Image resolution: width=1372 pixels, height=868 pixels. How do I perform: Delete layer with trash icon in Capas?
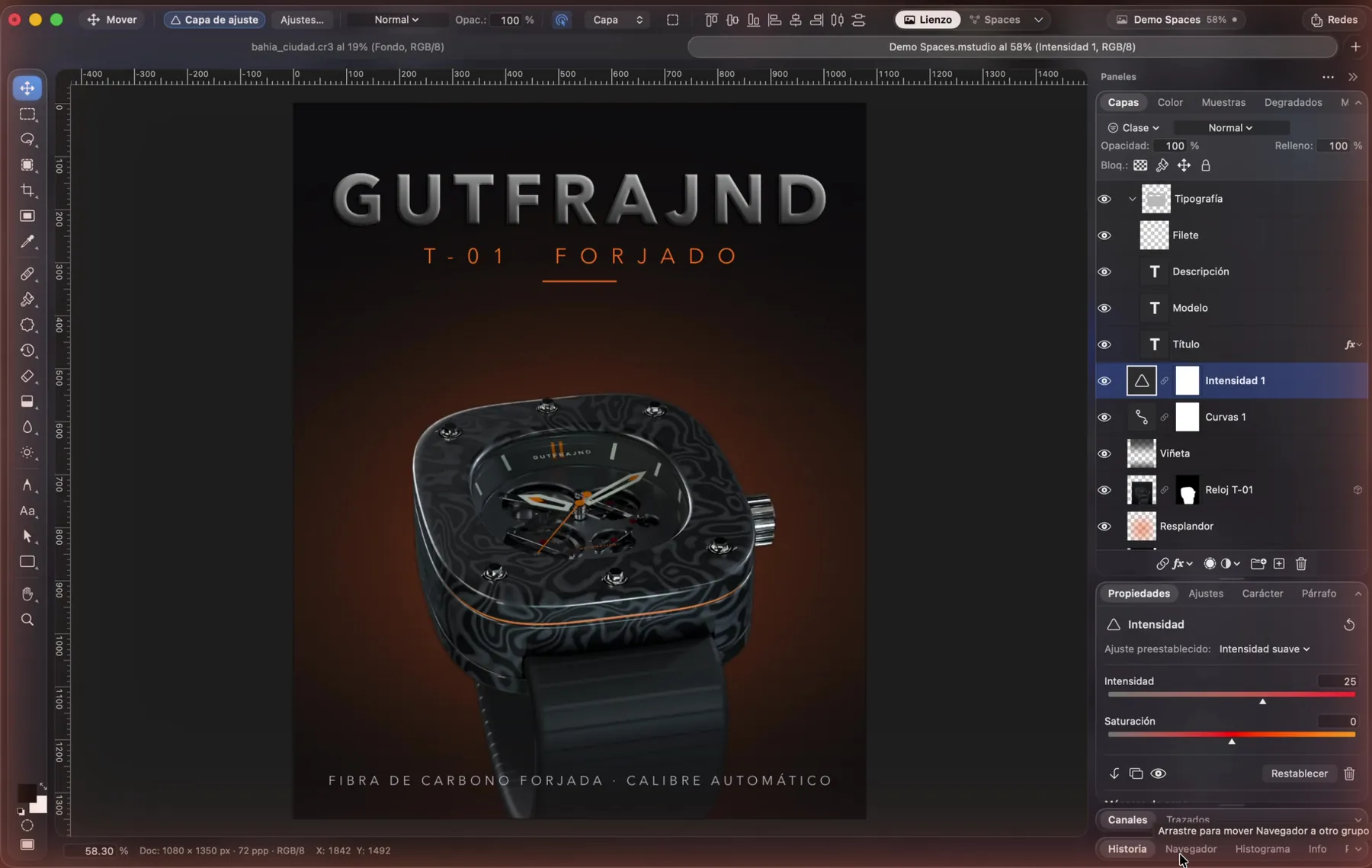click(1301, 564)
